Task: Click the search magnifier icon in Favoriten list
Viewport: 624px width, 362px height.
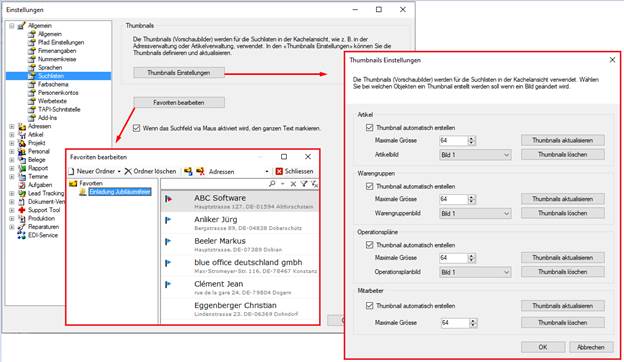Action: (x=272, y=183)
